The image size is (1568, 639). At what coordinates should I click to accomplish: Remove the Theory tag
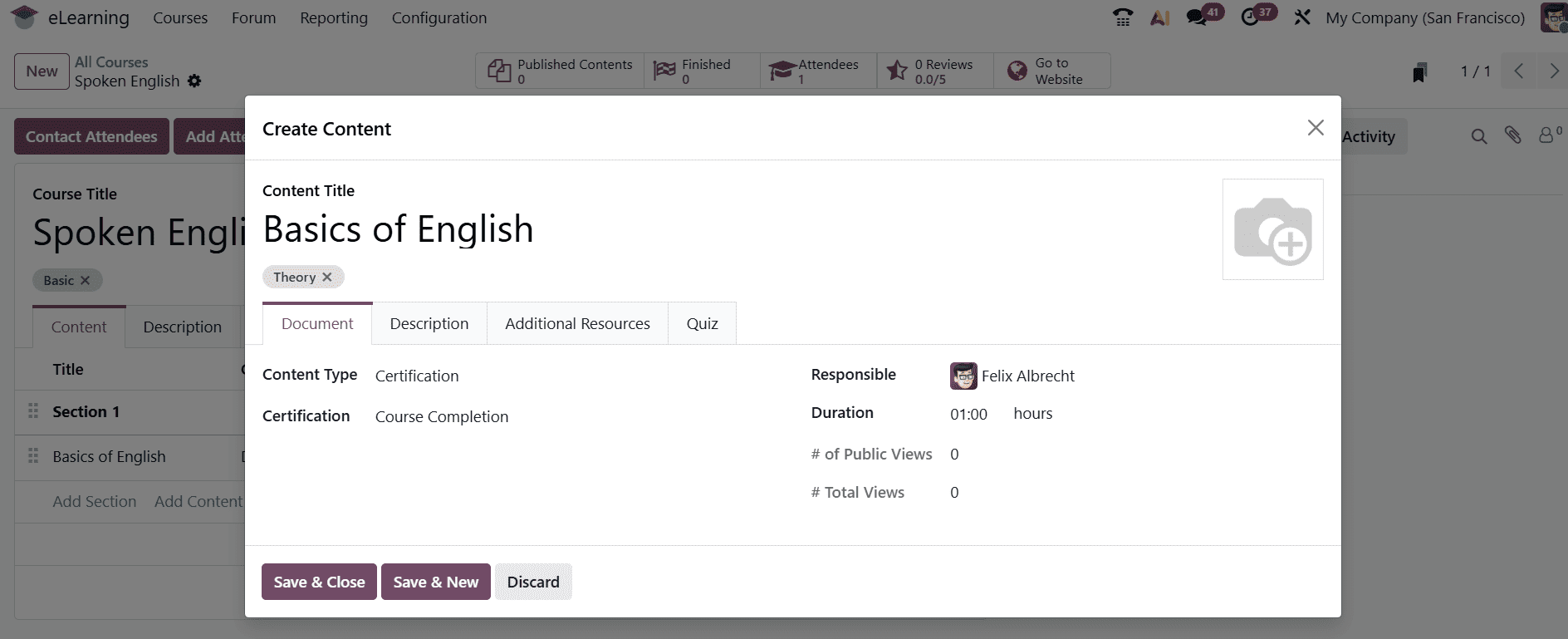tap(327, 278)
